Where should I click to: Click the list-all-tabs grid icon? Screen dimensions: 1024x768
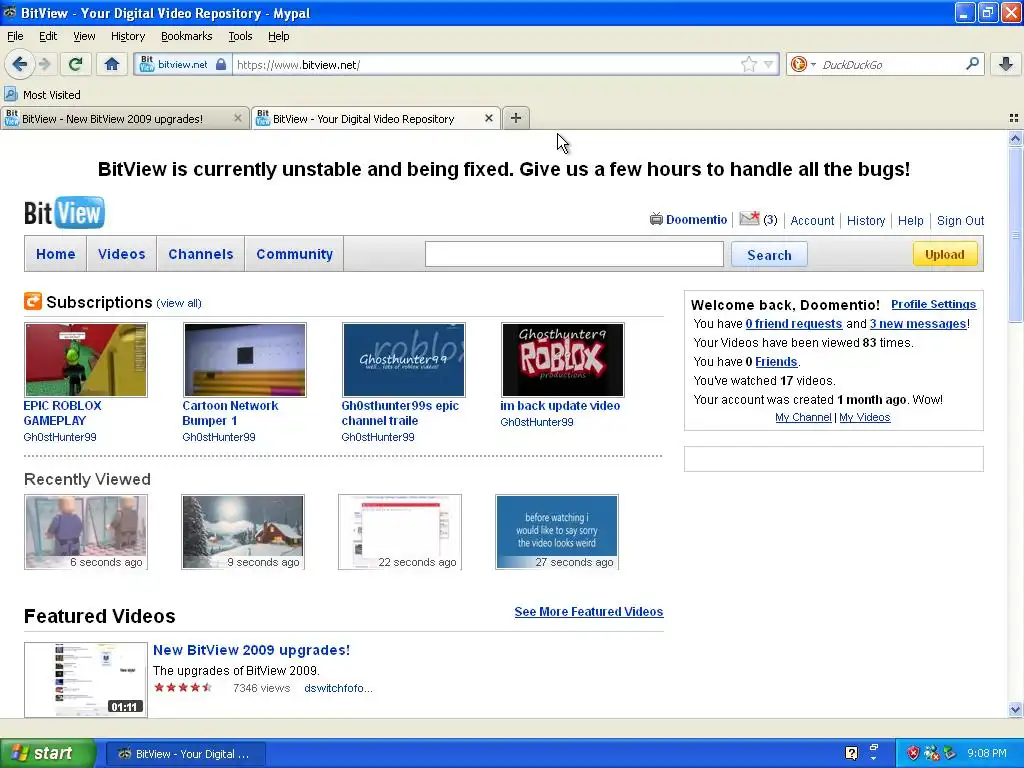point(1014,118)
